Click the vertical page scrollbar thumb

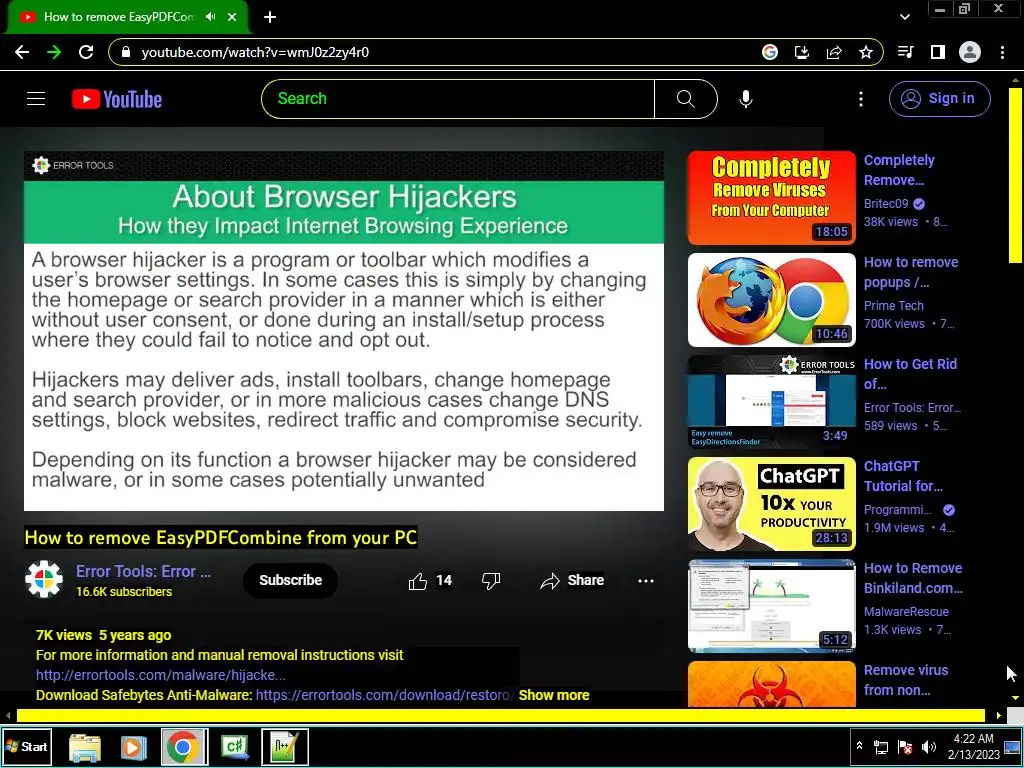point(1015,175)
